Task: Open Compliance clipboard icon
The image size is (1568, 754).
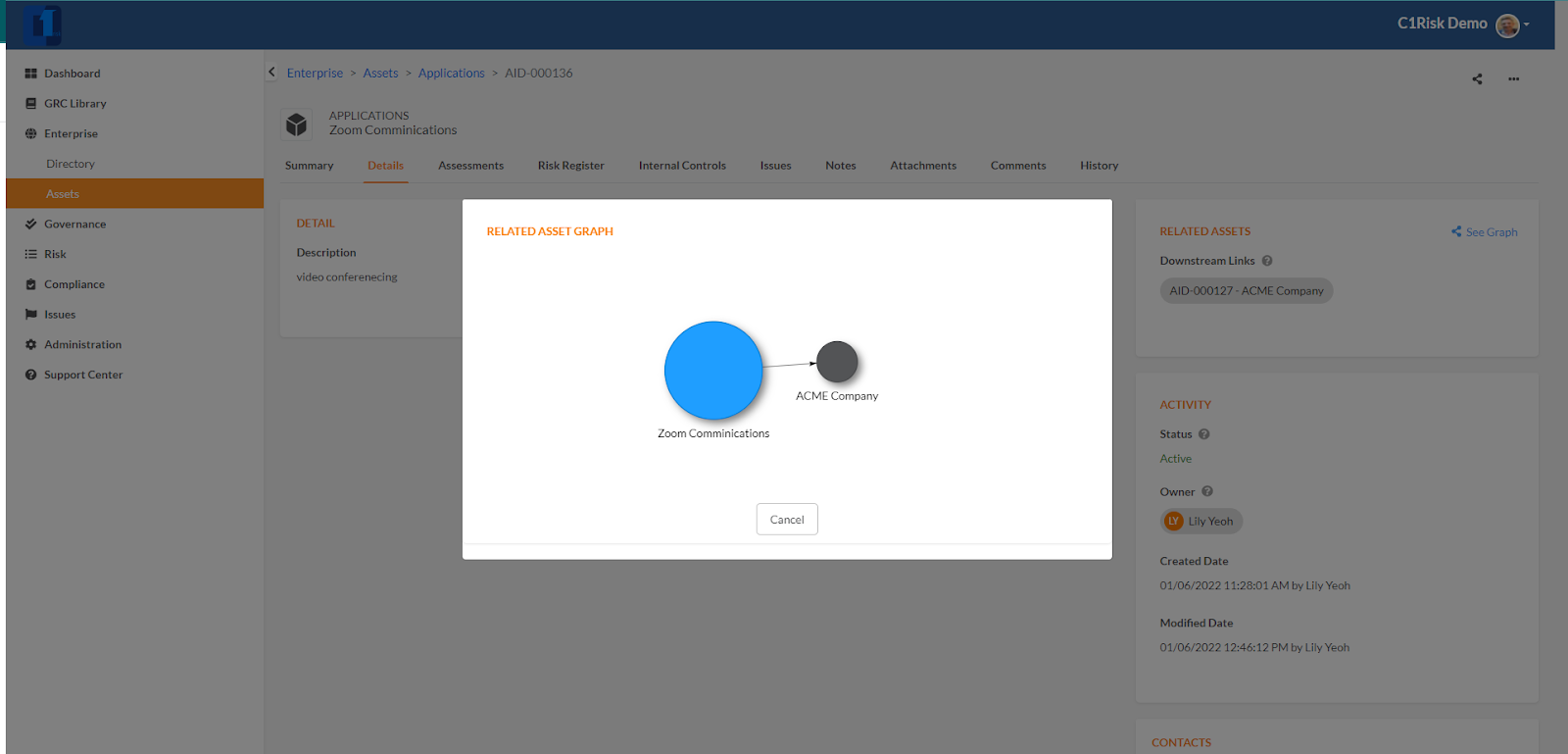Action: point(31,285)
